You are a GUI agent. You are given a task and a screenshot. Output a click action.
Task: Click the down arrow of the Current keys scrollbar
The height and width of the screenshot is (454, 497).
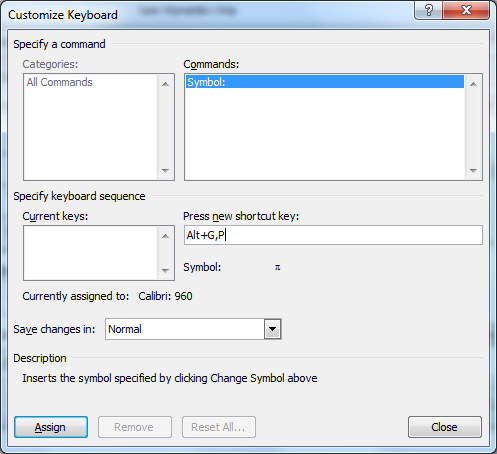(x=165, y=270)
